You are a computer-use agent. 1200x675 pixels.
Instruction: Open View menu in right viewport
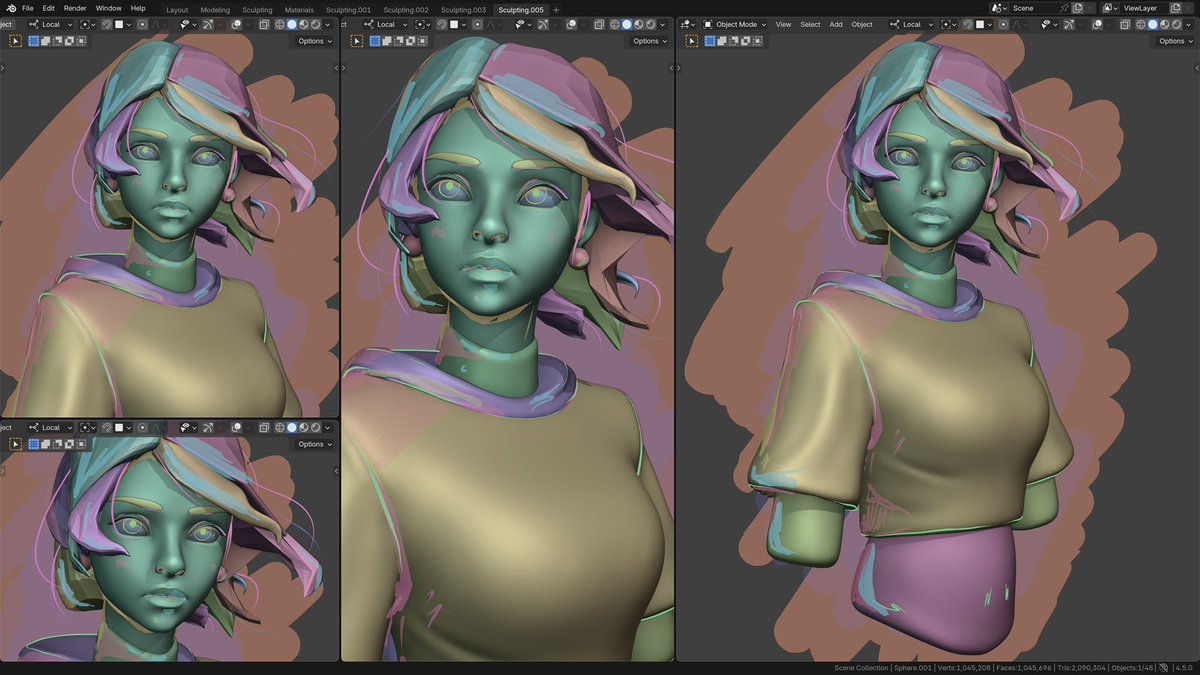783,24
